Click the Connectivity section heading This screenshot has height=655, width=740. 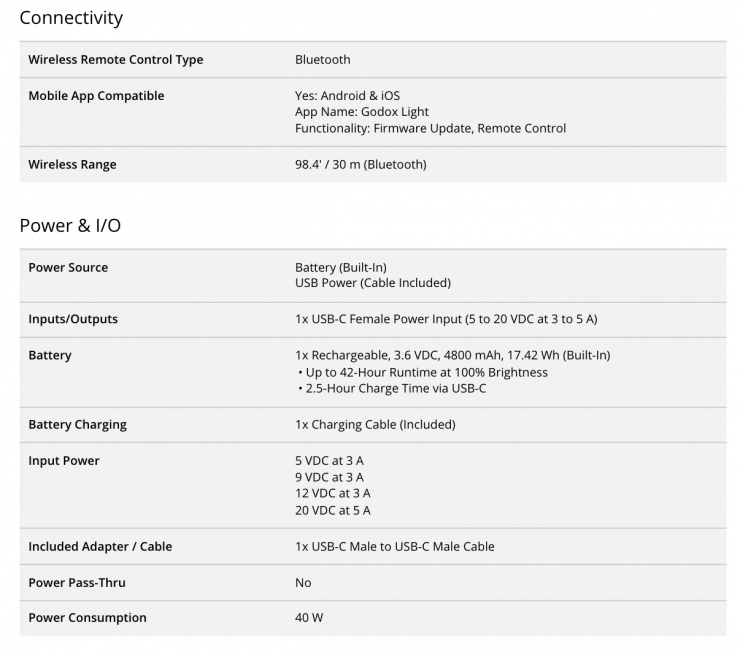point(71,18)
